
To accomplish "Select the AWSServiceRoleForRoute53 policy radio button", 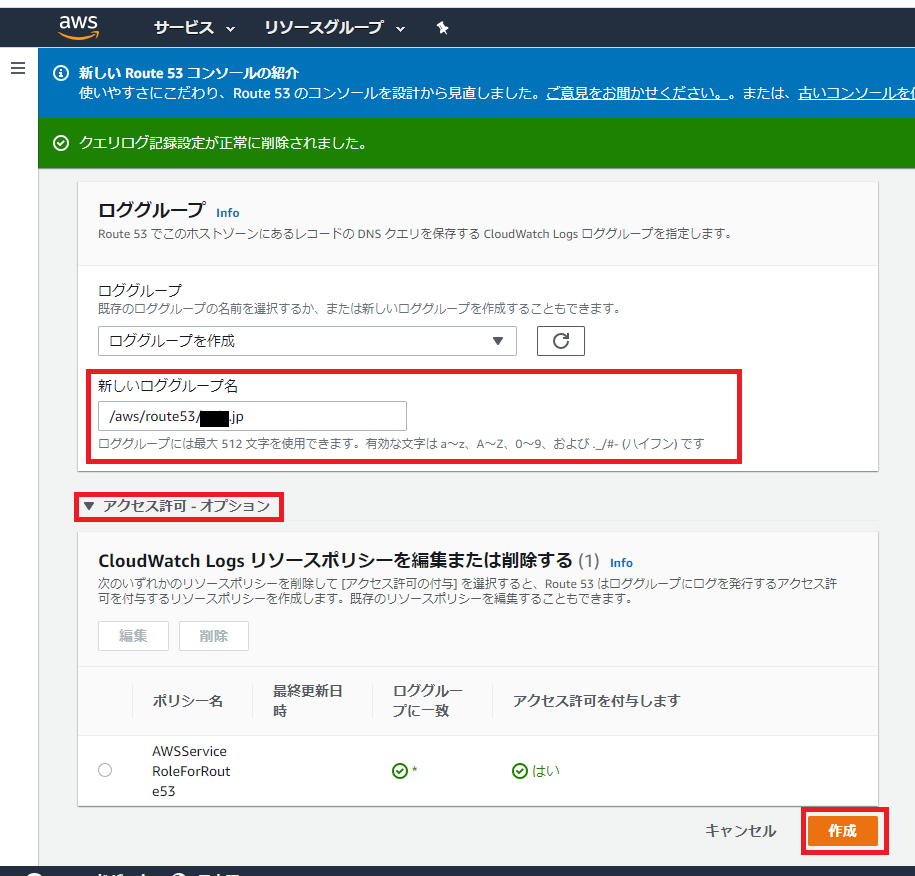I will point(104,769).
